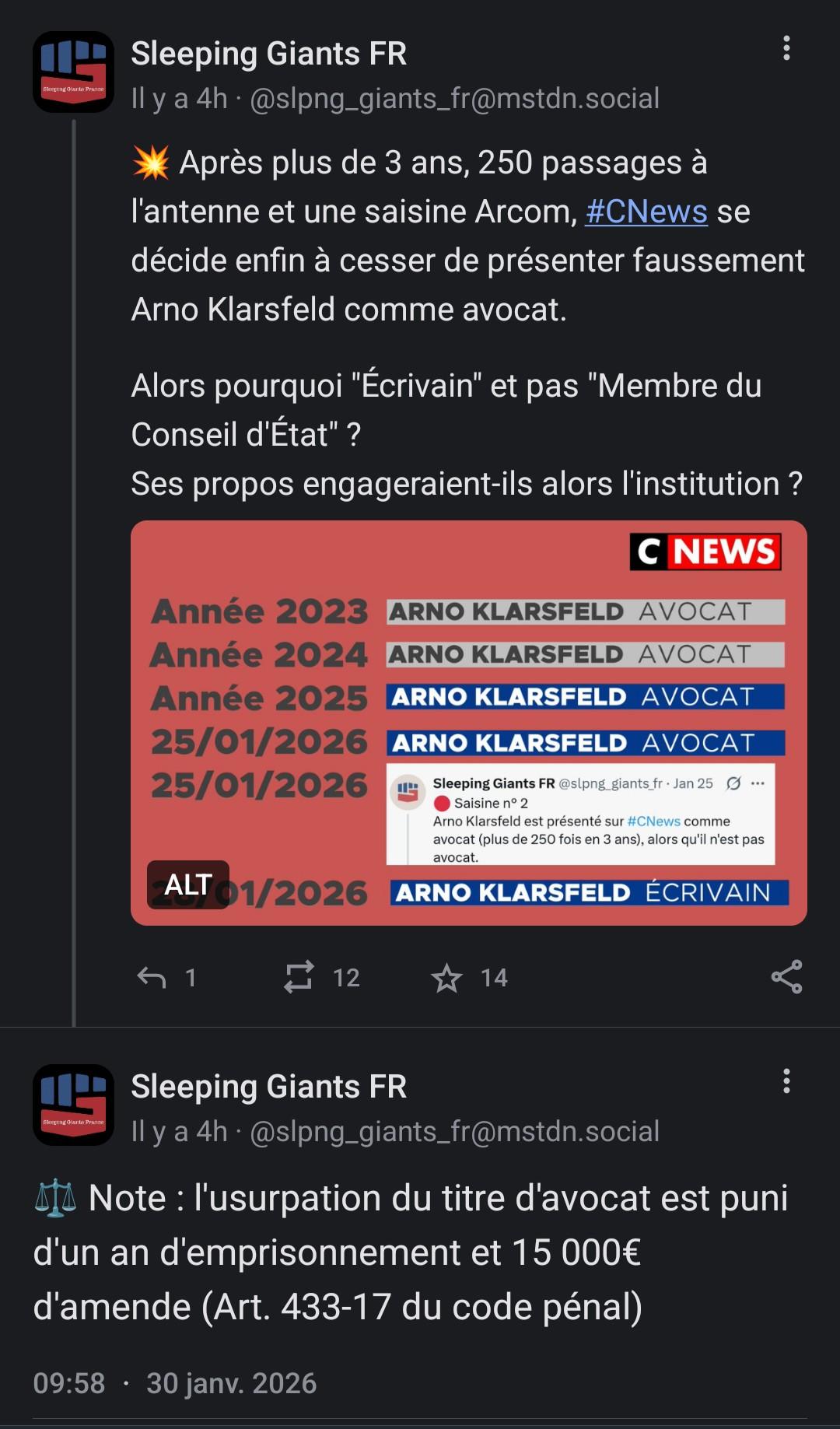
Task: Tap the reply count 1
Action: (x=191, y=978)
